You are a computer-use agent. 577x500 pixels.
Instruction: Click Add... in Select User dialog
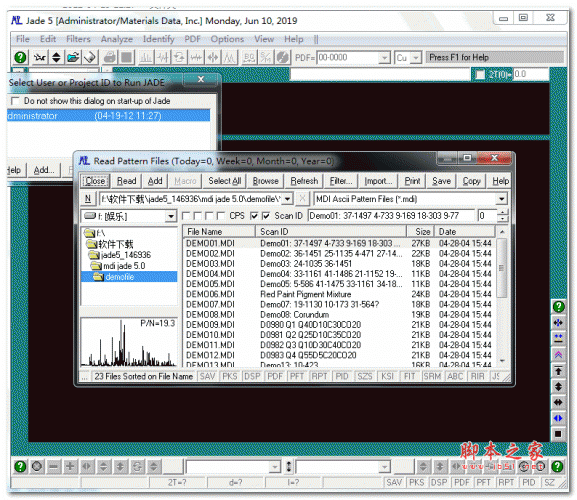pos(44,170)
